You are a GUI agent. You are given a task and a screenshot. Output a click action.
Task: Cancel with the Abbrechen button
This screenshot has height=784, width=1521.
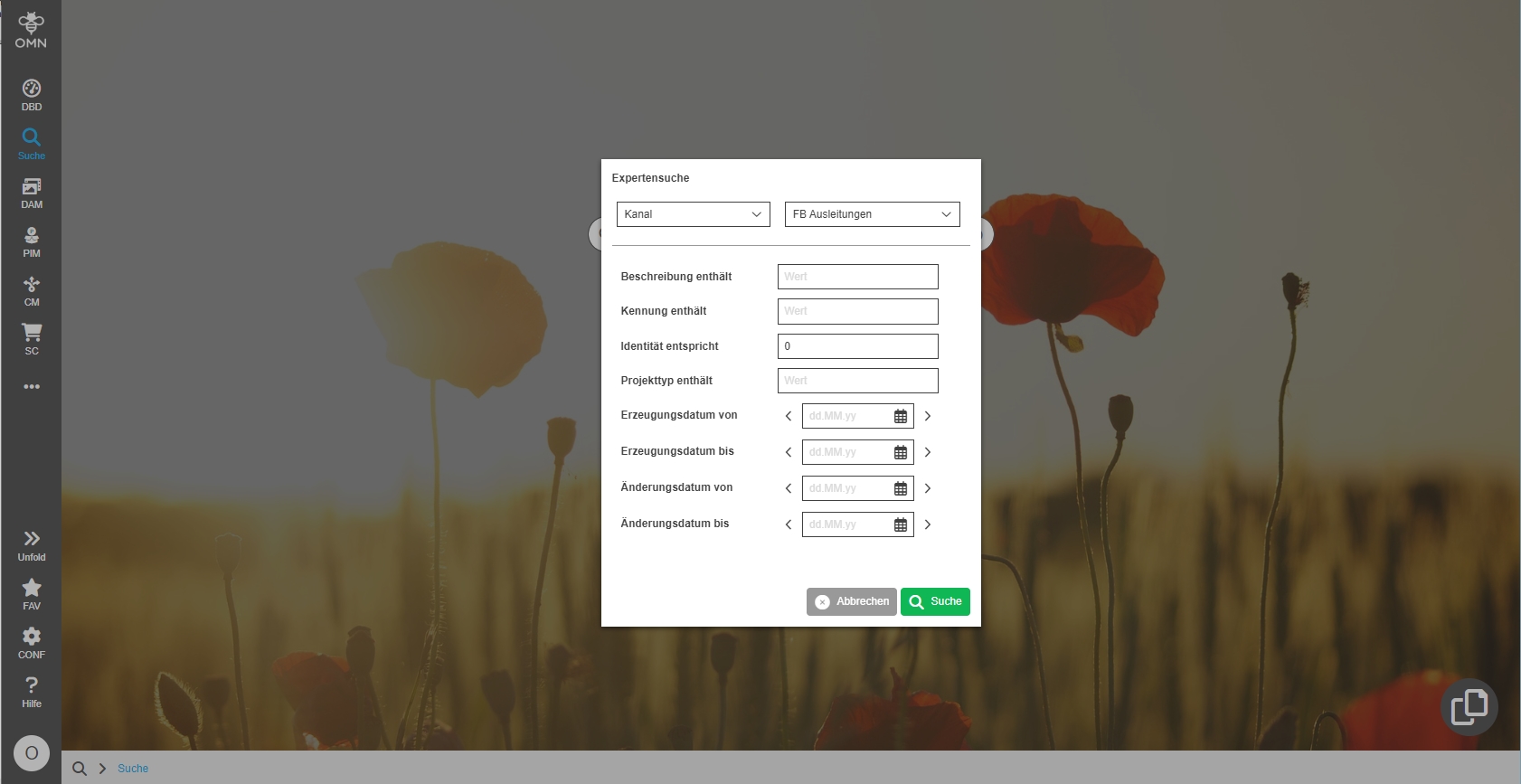point(852,601)
